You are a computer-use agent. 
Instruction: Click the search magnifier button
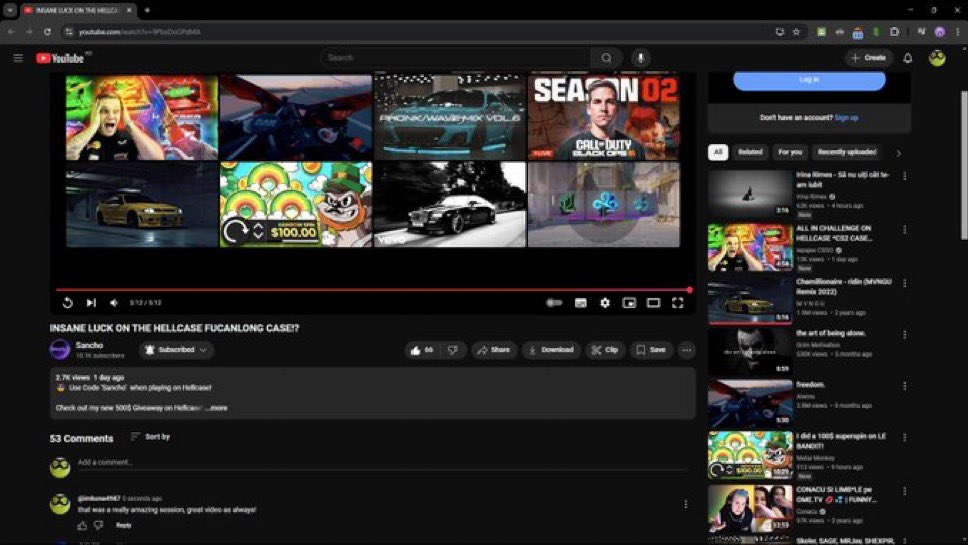coord(606,58)
